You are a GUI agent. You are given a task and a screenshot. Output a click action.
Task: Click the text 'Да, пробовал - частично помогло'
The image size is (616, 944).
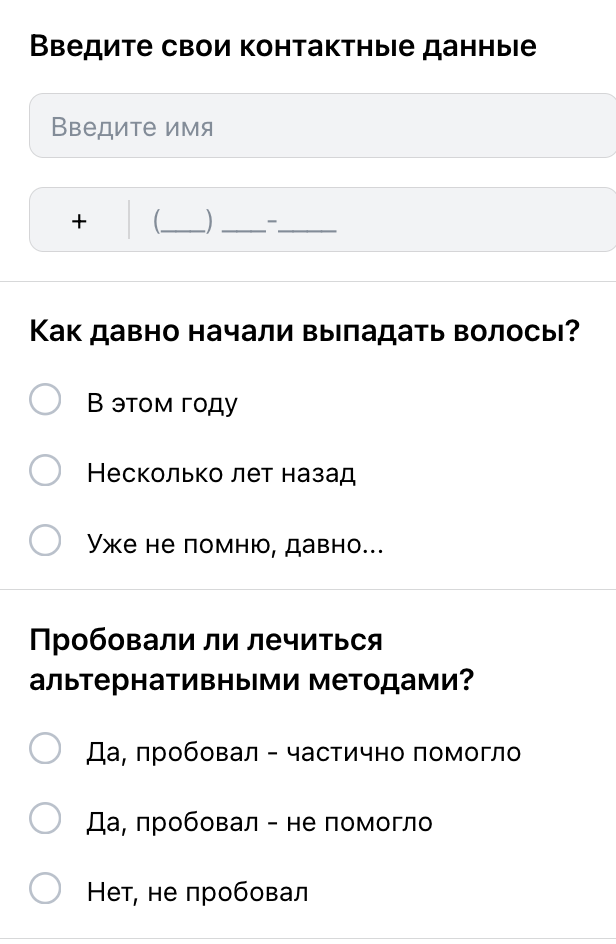pyautogui.click(x=304, y=751)
